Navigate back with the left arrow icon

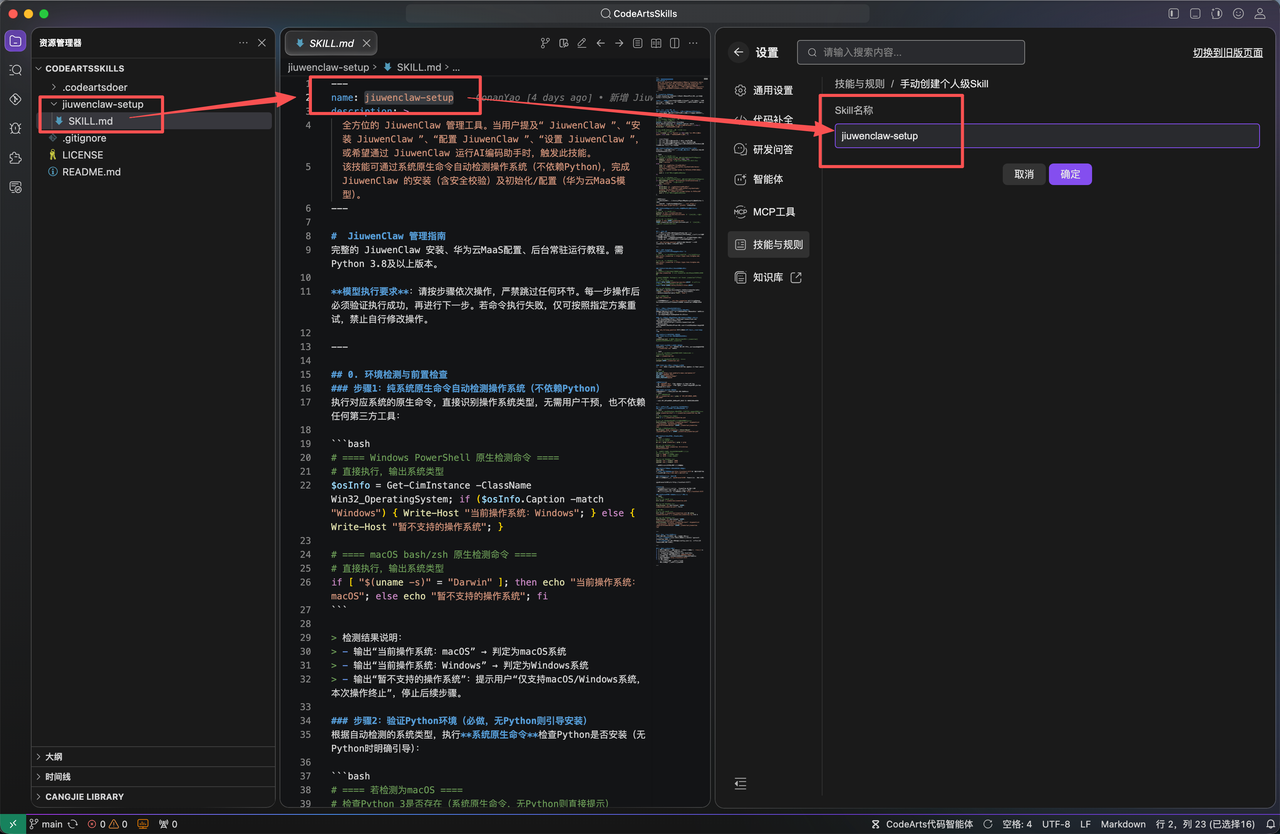click(600, 43)
